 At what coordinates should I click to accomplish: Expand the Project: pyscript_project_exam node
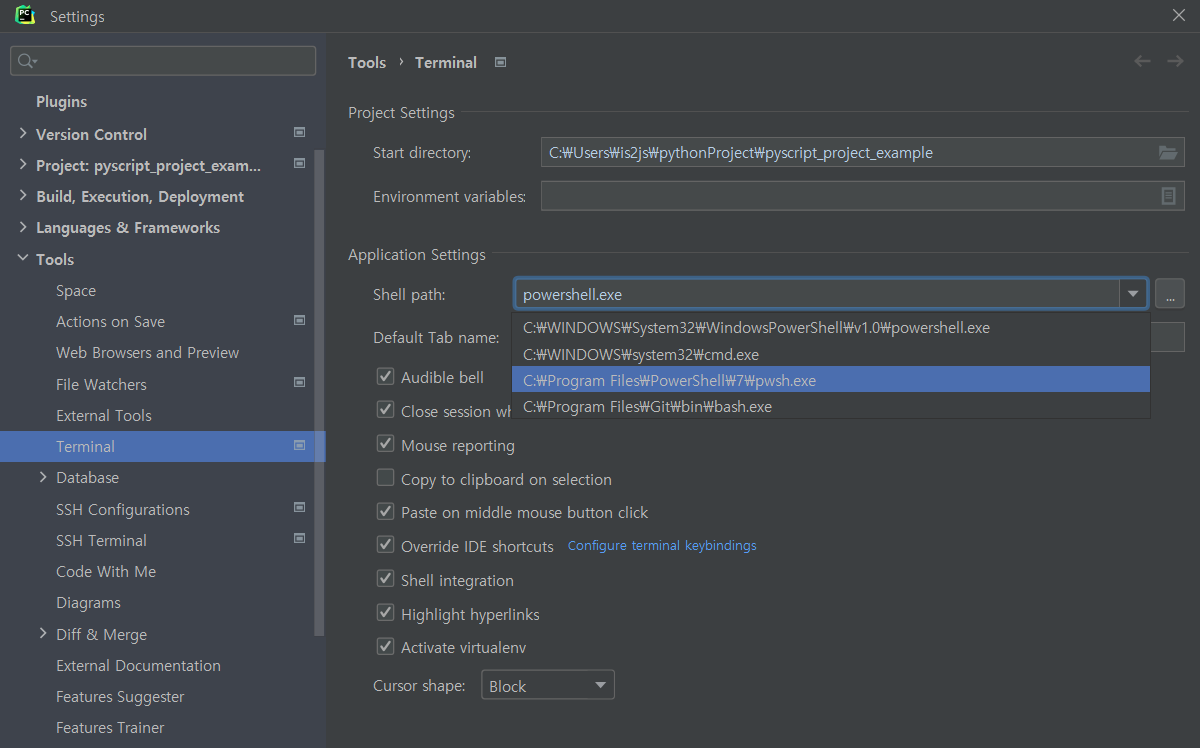point(23,165)
